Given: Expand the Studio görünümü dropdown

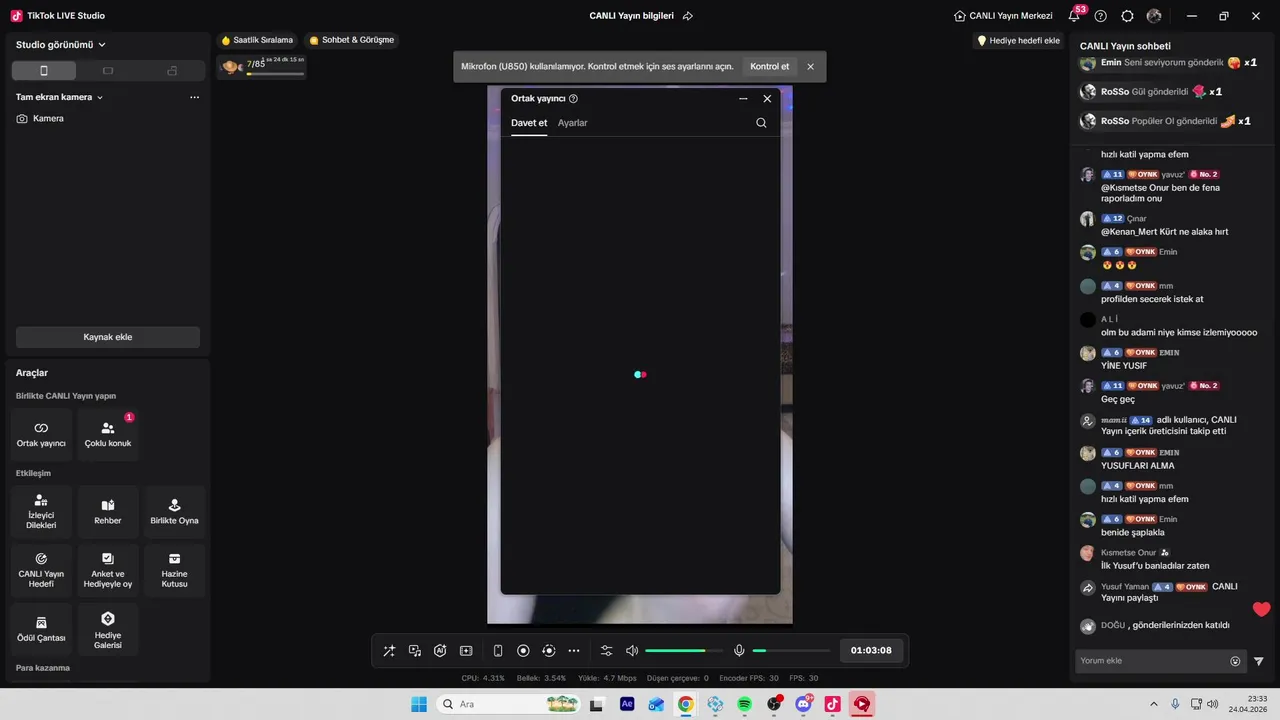Looking at the screenshot, I should coord(61,45).
